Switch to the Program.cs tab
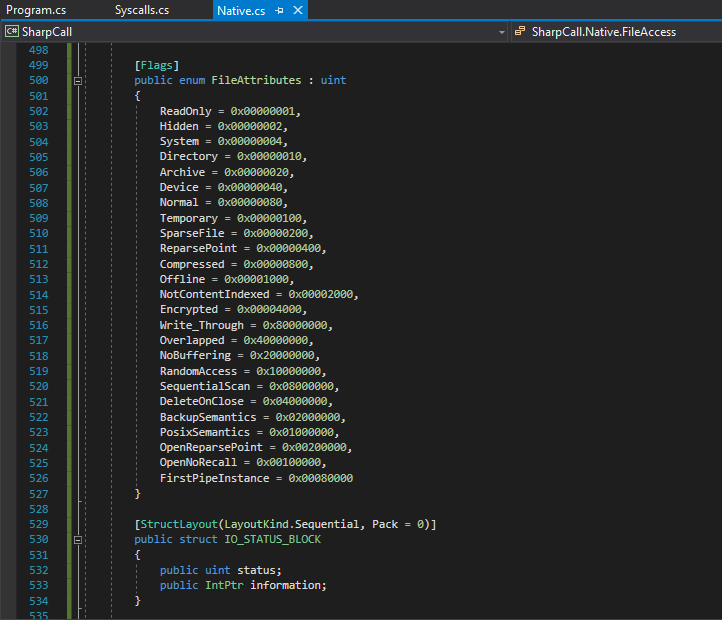Image resolution: width=722 pixels, height=620 pixels. [x=36, y=10]
